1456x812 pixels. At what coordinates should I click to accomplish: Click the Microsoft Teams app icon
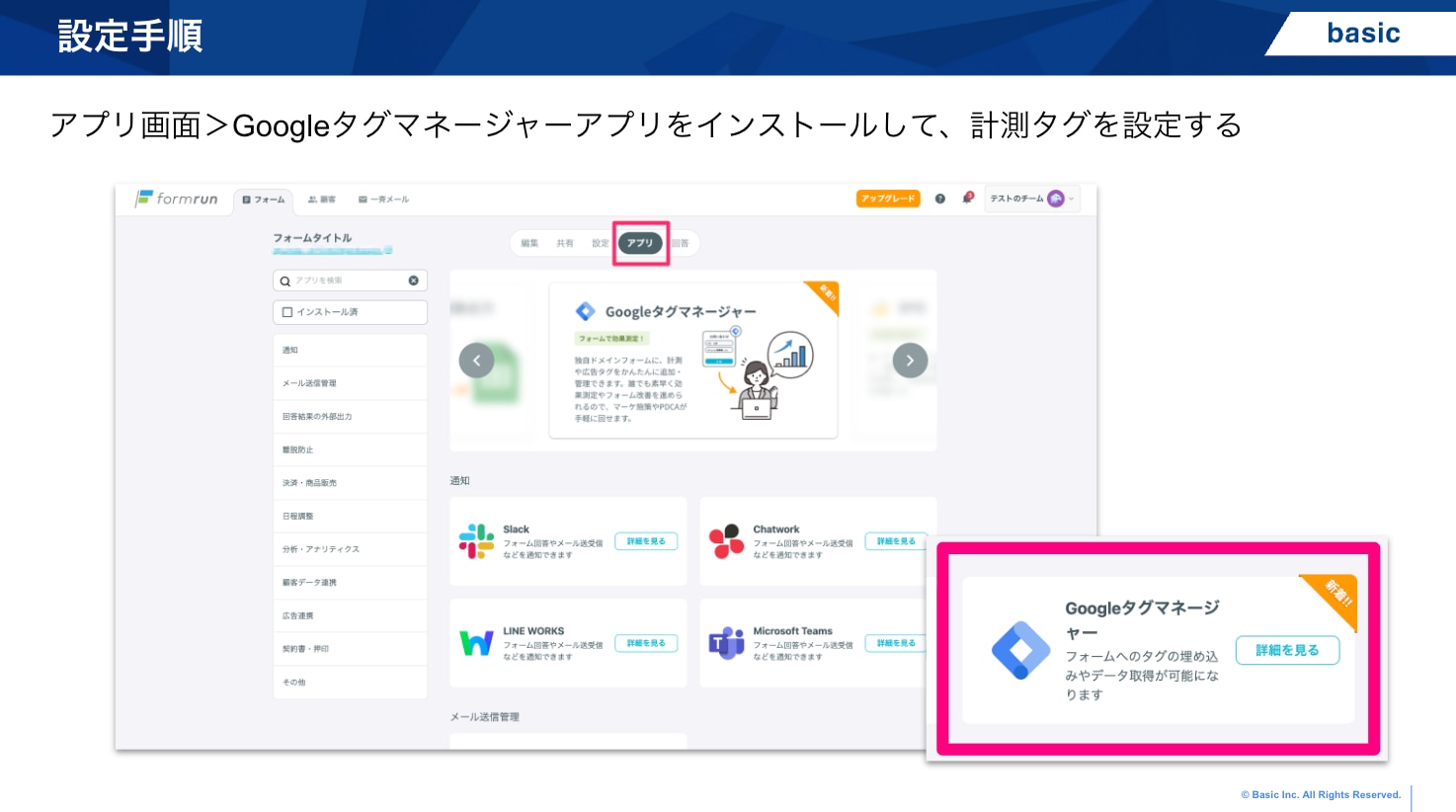click(x=726, y=643)
